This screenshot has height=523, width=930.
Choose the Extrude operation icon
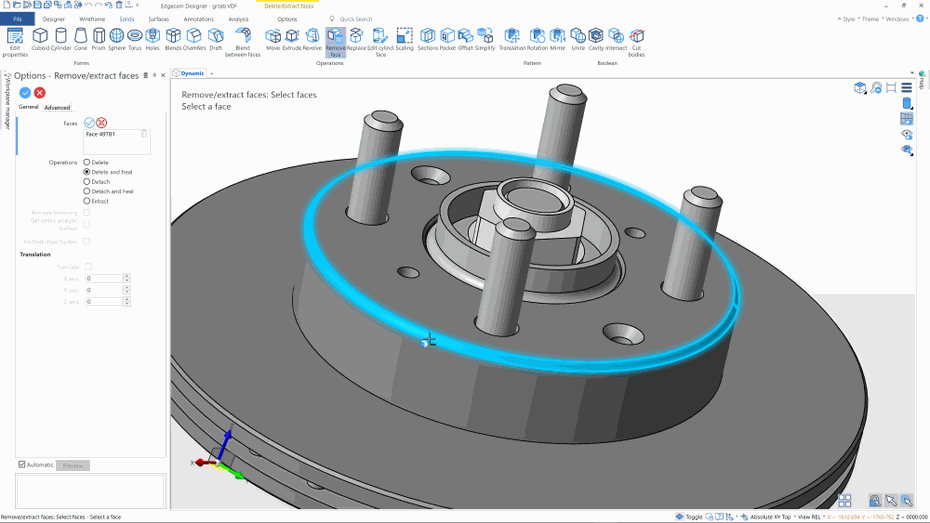pos(292,38)
